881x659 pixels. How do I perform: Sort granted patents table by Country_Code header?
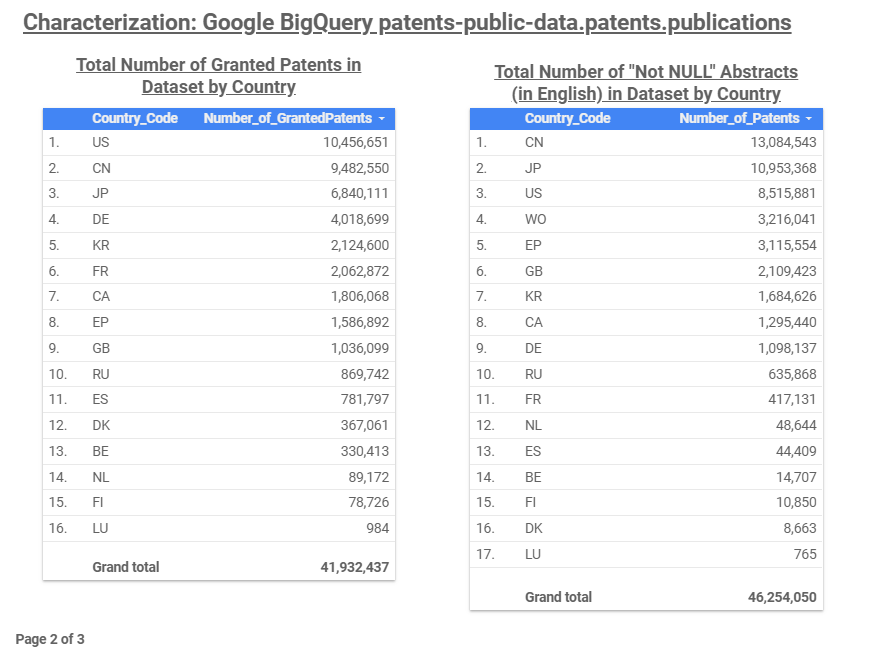[135, 118]
